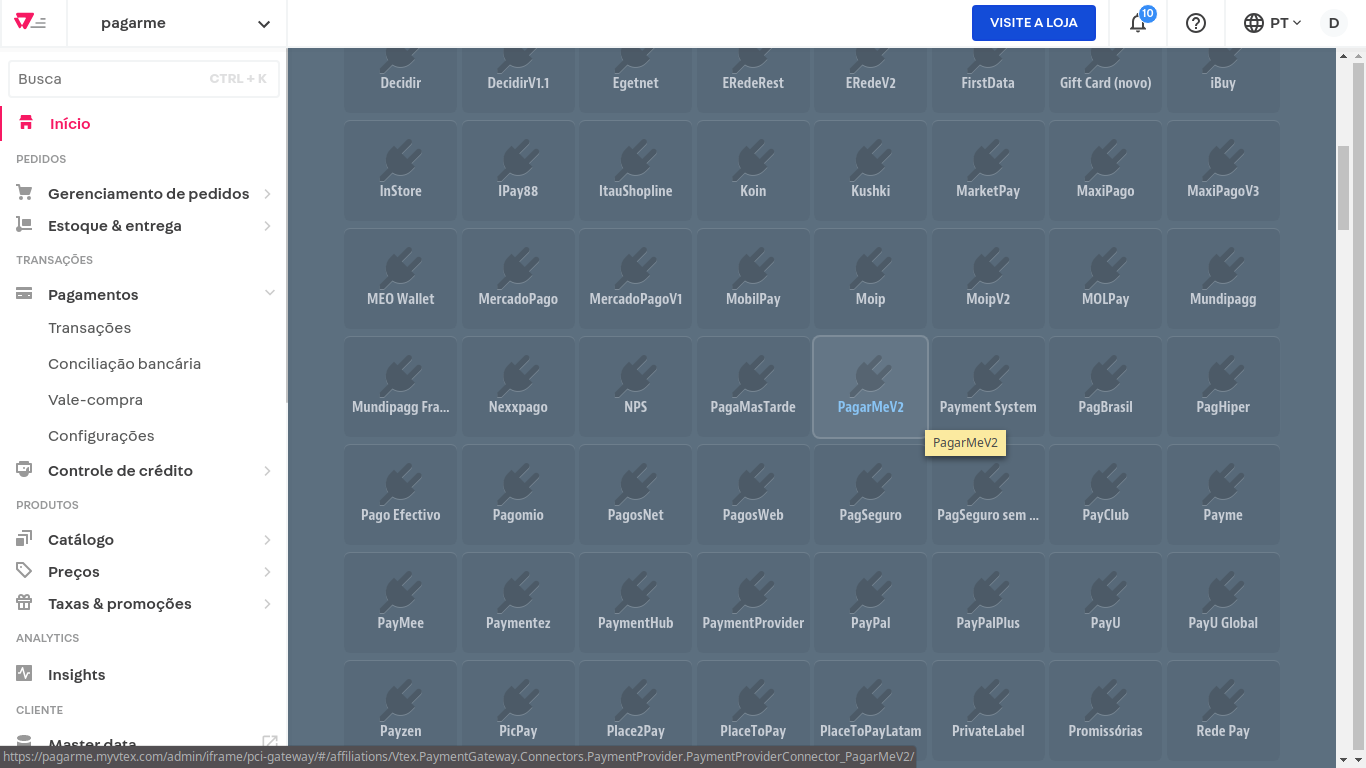Collapse the Pagamentos menu section
Image resolution: width=1366 pixels, height=768 pixels.
pyautogui.click(x=268, y=293)
